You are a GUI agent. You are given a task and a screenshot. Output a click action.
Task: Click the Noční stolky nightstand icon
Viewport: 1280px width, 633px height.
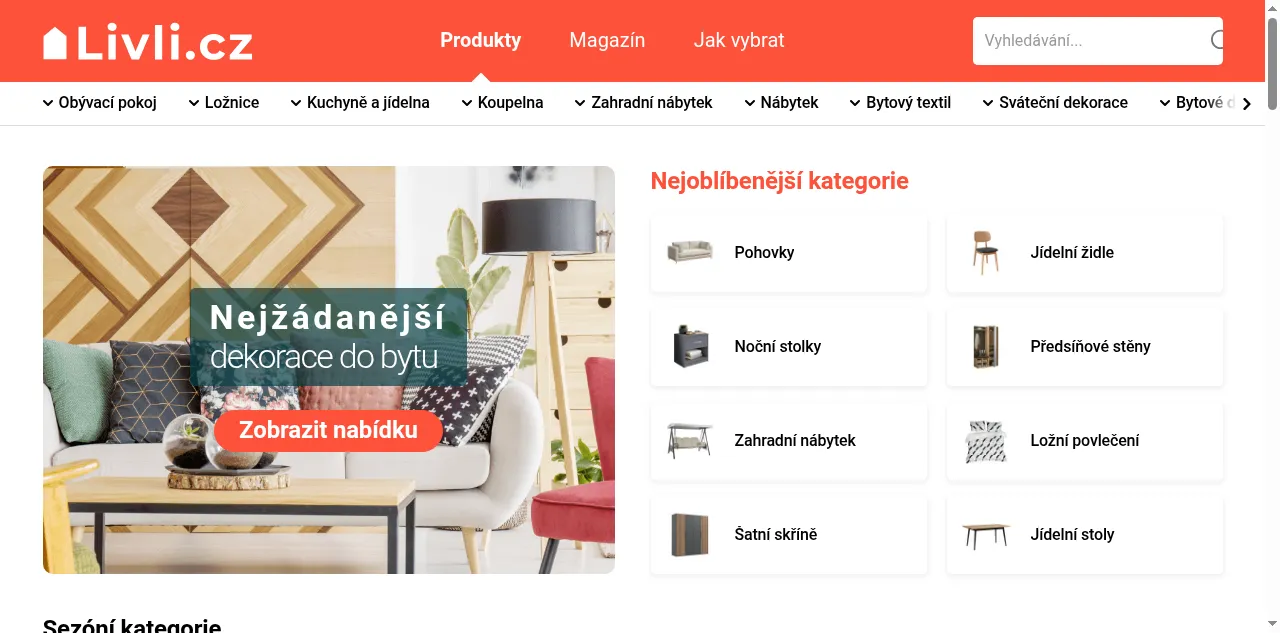click(690, 346)
